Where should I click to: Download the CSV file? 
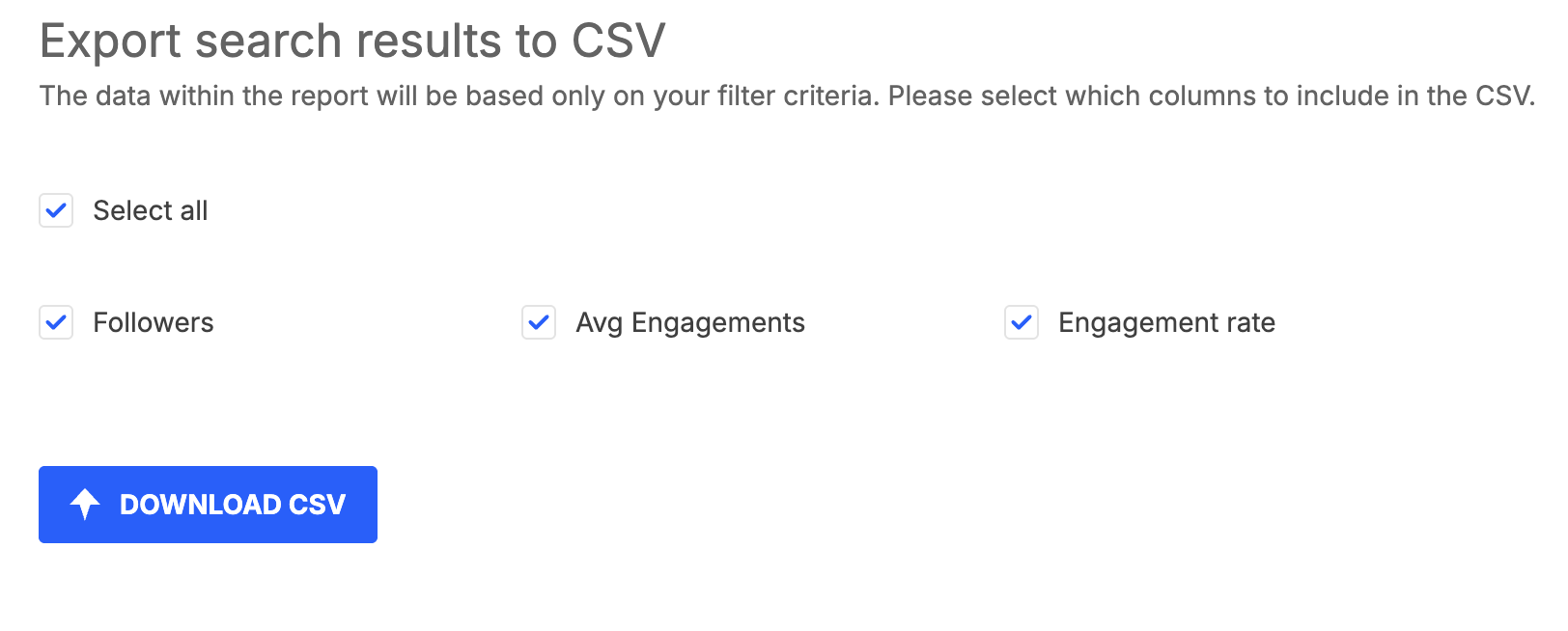pyautogui.click(x=208, y=505)
